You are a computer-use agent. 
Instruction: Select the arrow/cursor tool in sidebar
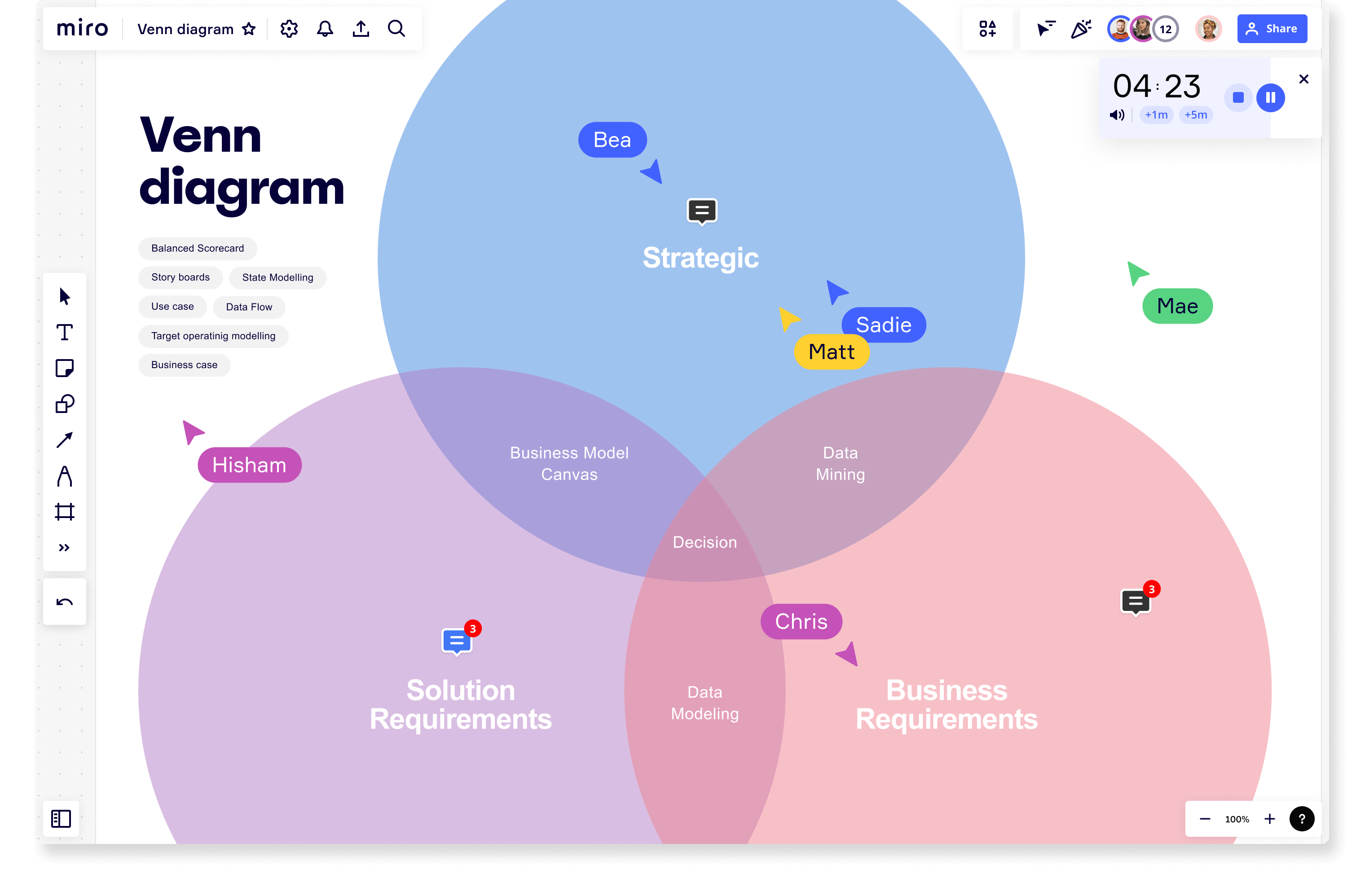65,296
